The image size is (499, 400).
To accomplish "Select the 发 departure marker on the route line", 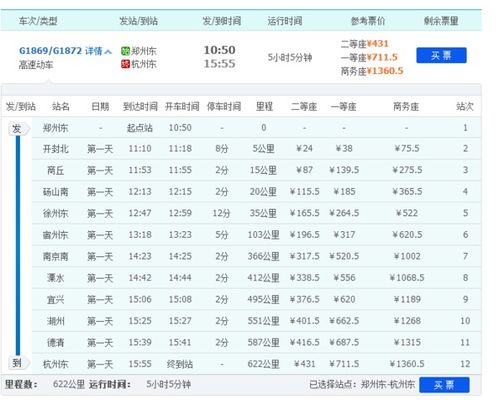I will point(18,128).
